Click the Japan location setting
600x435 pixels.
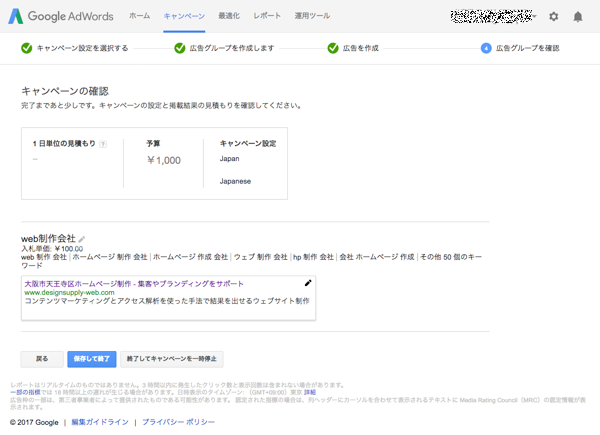pyautogui.click(x=229, y=158)
